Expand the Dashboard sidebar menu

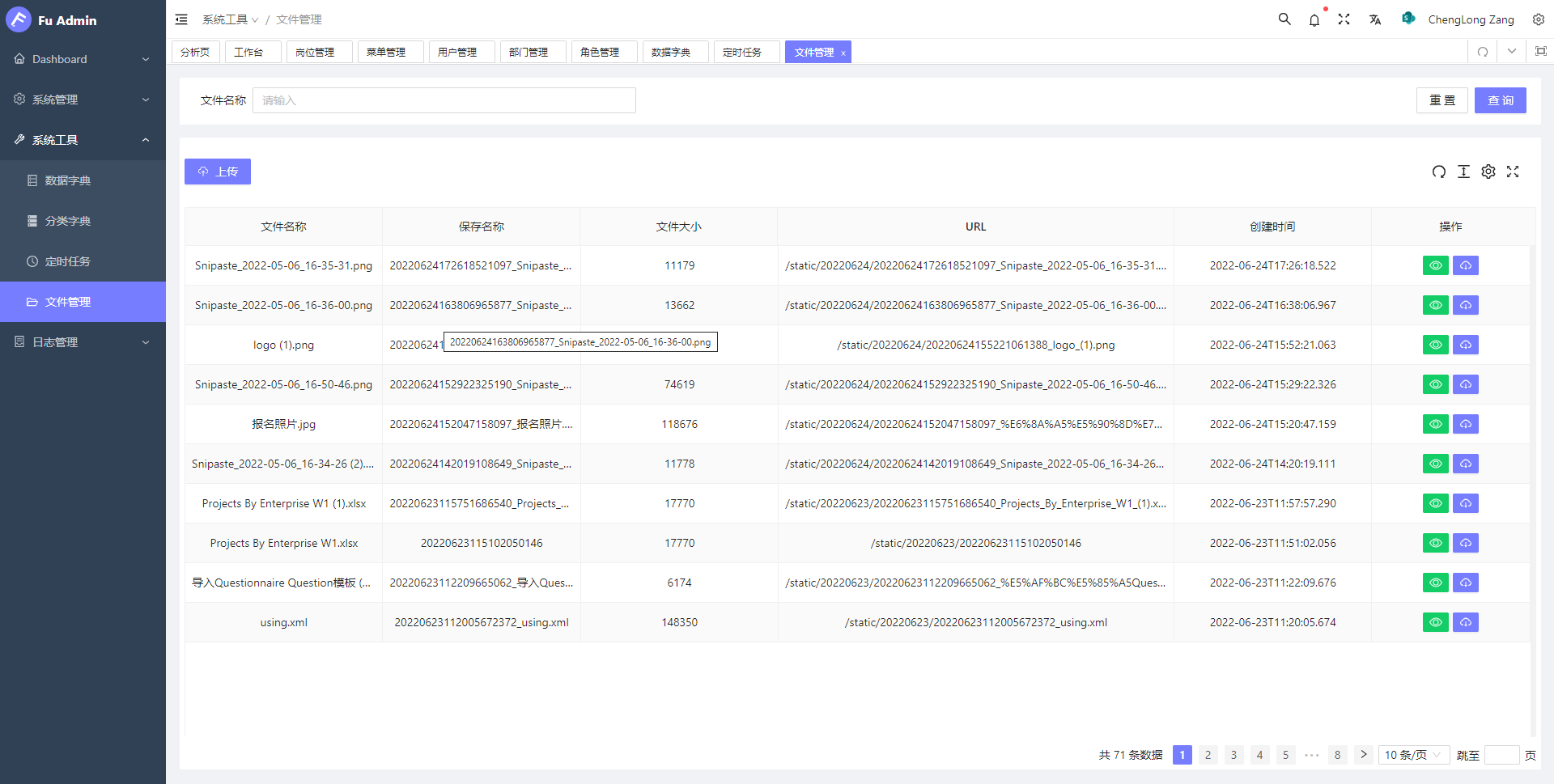coord(83,59)
